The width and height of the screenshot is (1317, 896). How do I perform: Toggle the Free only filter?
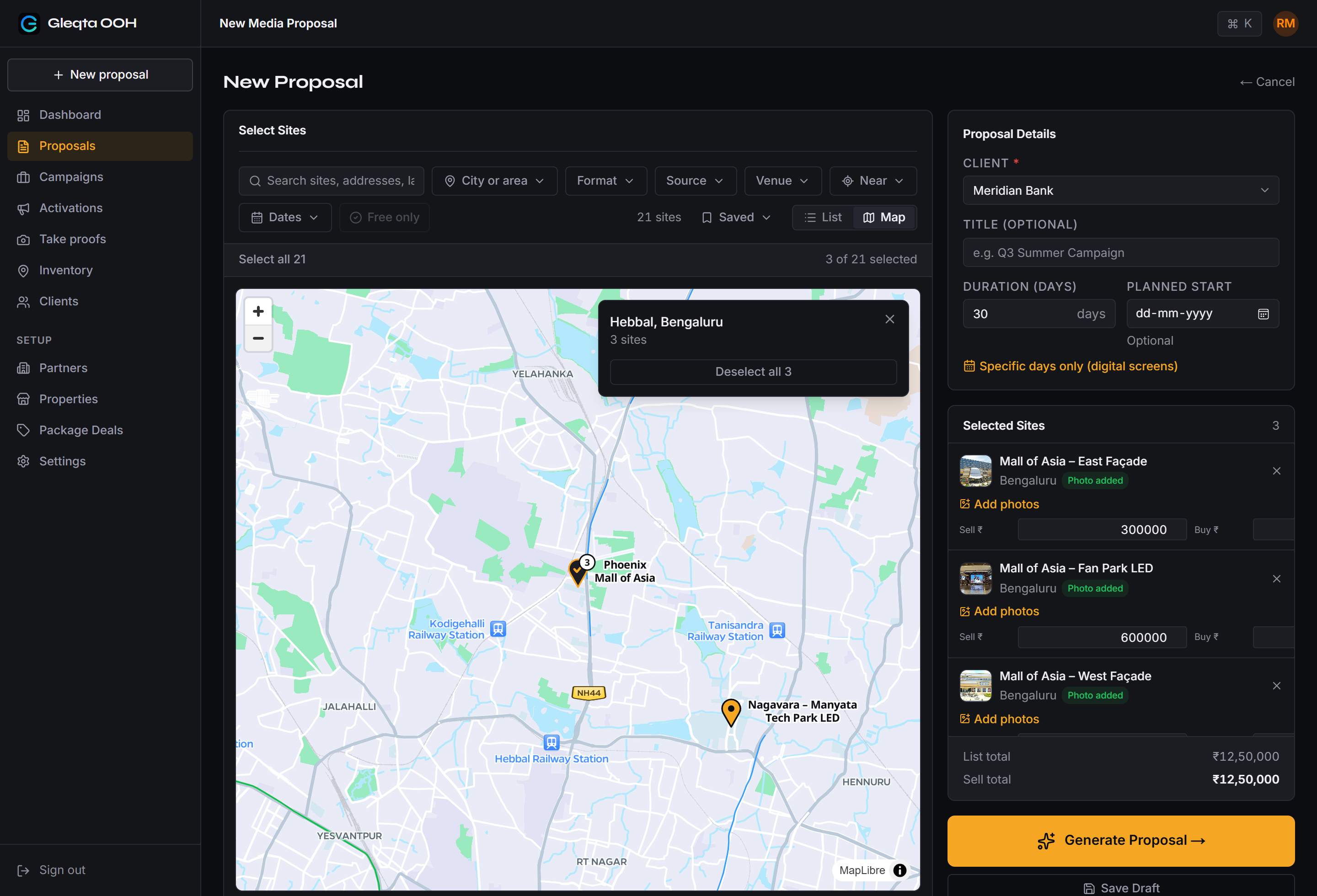tap(384, 218)
